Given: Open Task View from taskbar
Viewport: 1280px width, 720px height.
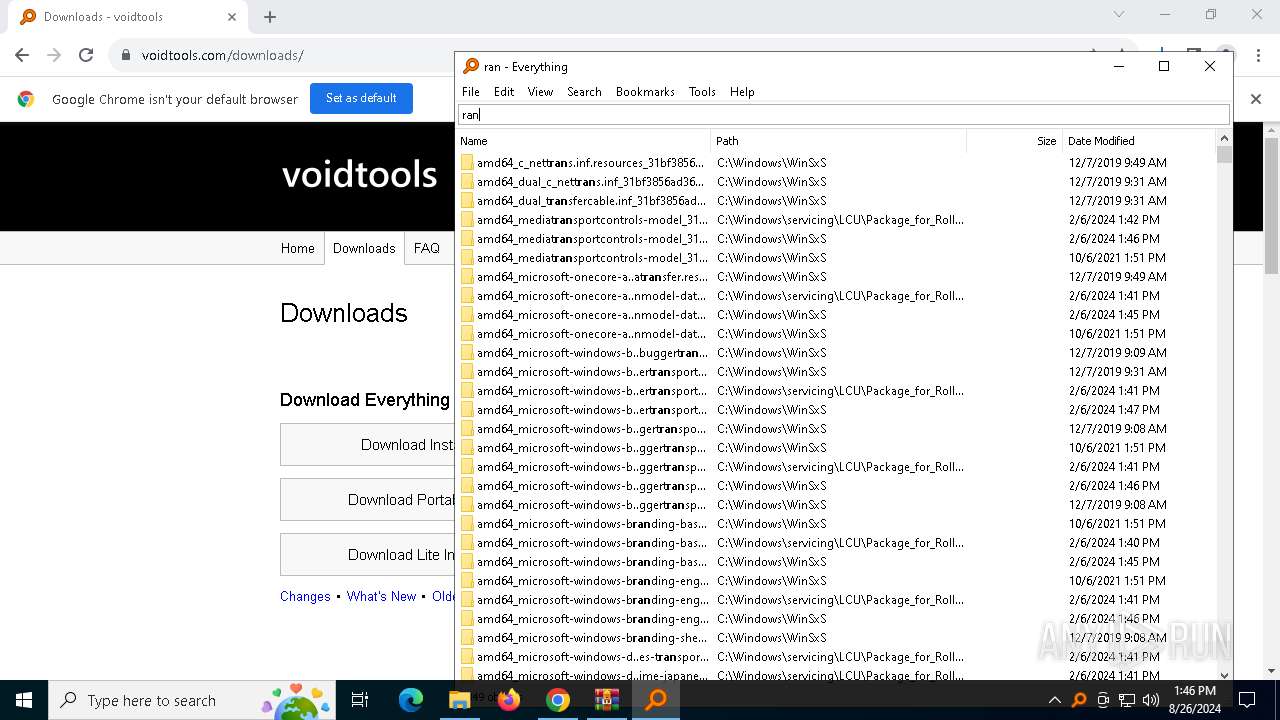Looking at the screenshot, I should (x=360, y=700).
